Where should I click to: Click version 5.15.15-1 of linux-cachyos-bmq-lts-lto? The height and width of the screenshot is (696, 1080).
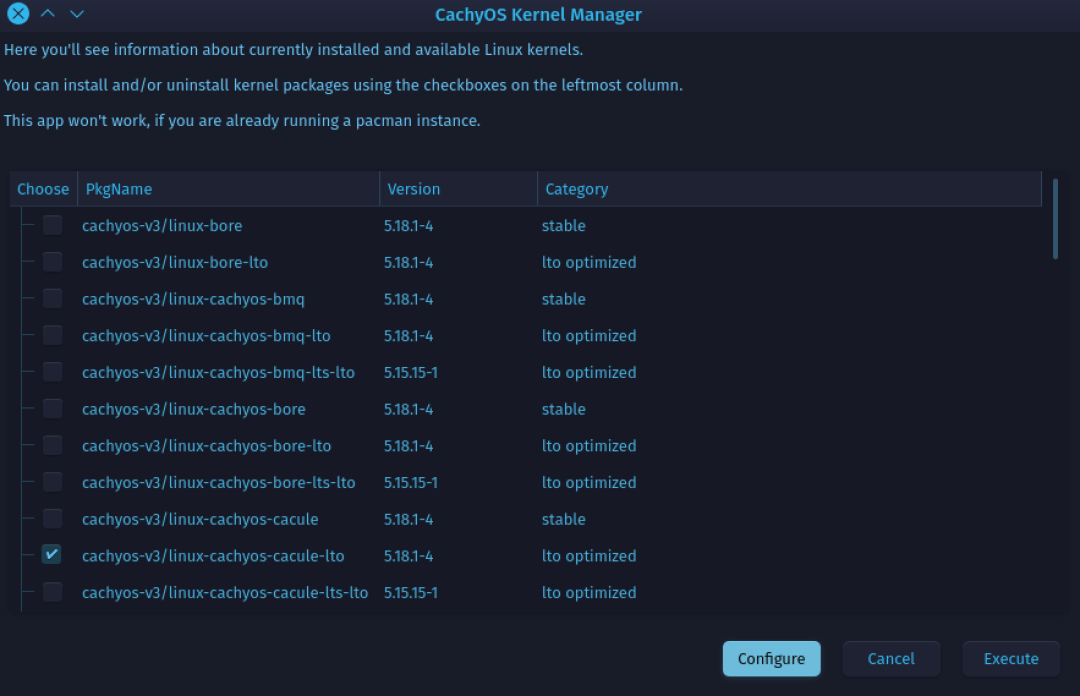[411, 372]
